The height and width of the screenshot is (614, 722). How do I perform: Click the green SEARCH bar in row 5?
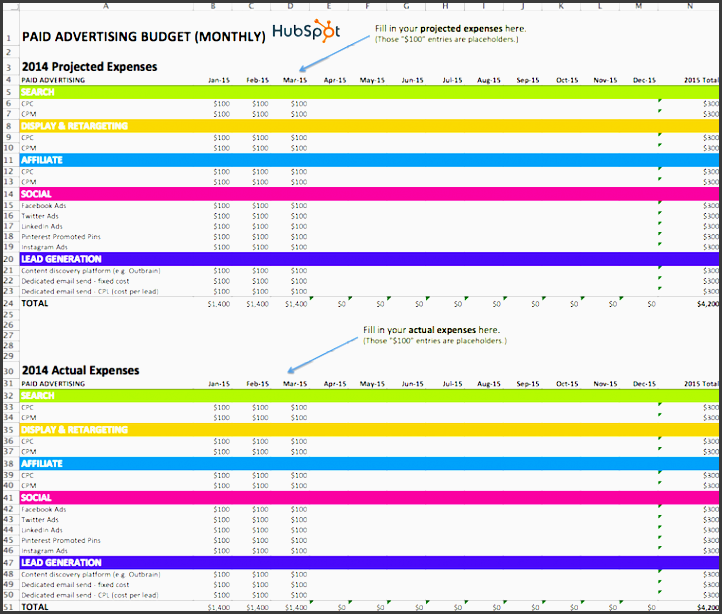[360, 92]
